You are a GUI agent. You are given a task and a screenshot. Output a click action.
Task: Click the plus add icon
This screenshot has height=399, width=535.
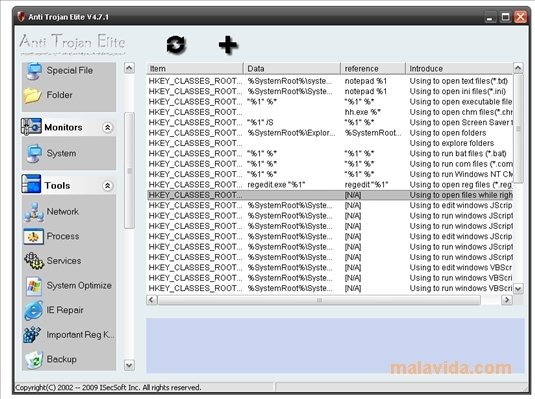[228, 45]
